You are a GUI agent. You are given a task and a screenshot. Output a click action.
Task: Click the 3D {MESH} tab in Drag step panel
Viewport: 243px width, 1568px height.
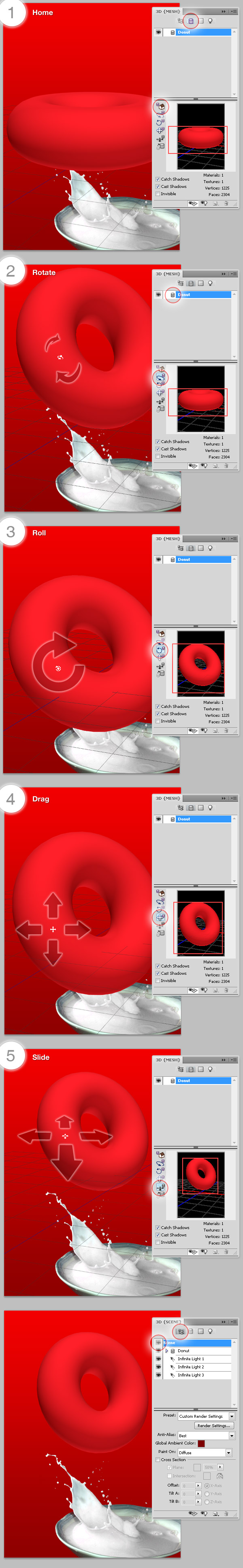point(168,798)
